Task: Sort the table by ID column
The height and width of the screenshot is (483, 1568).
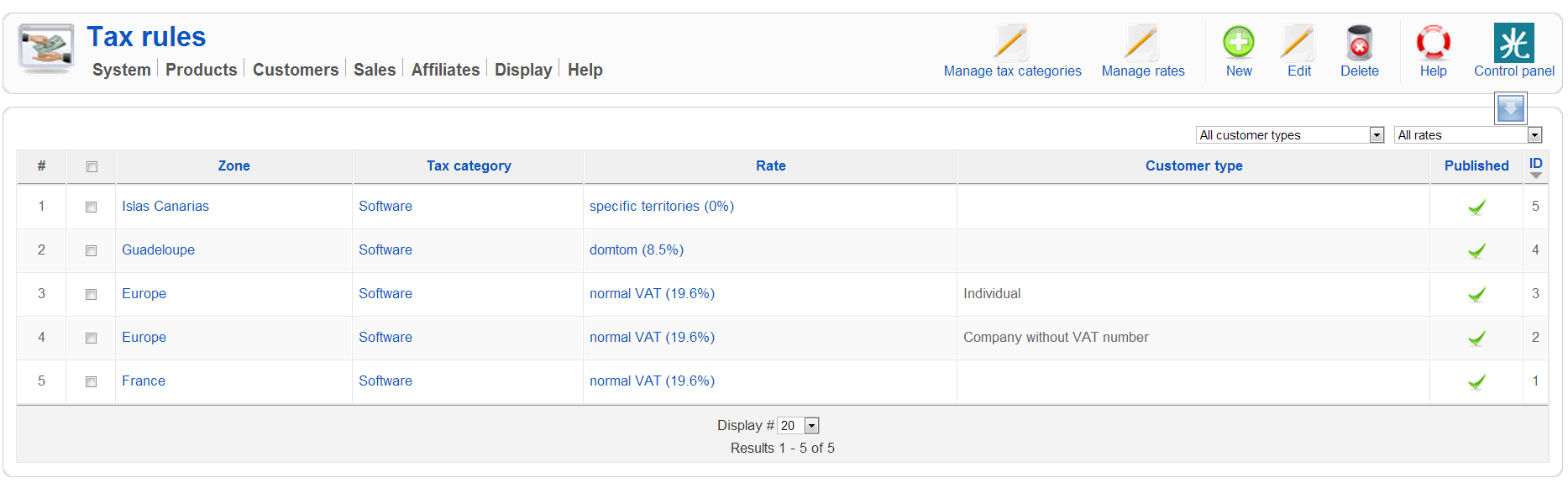Action: [x=1535, y=165]
